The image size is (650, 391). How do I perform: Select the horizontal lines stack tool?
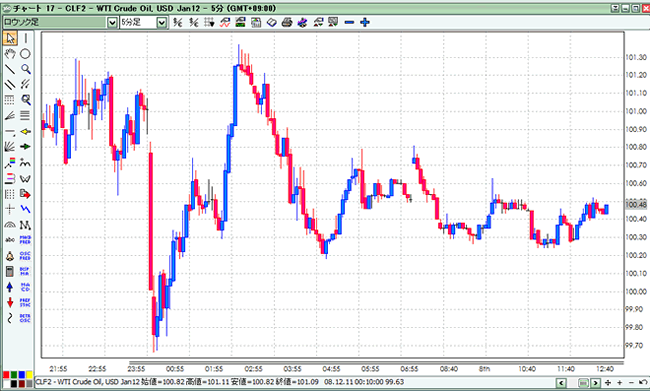tap(26, 115)
